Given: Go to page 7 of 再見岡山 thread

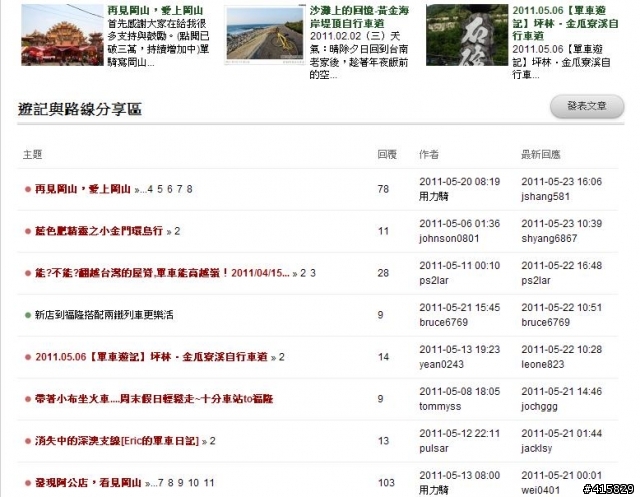Looking at the screenshot, I should coord(180,189).
